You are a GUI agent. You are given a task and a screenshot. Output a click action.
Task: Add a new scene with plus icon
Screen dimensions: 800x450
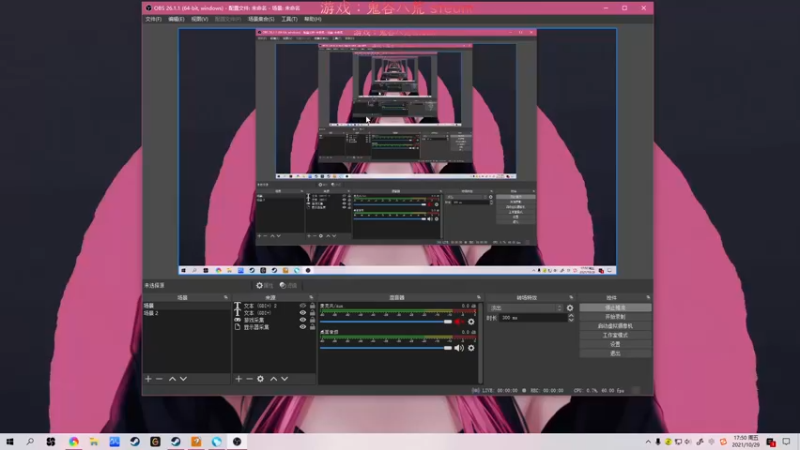[x=148, y=379]
